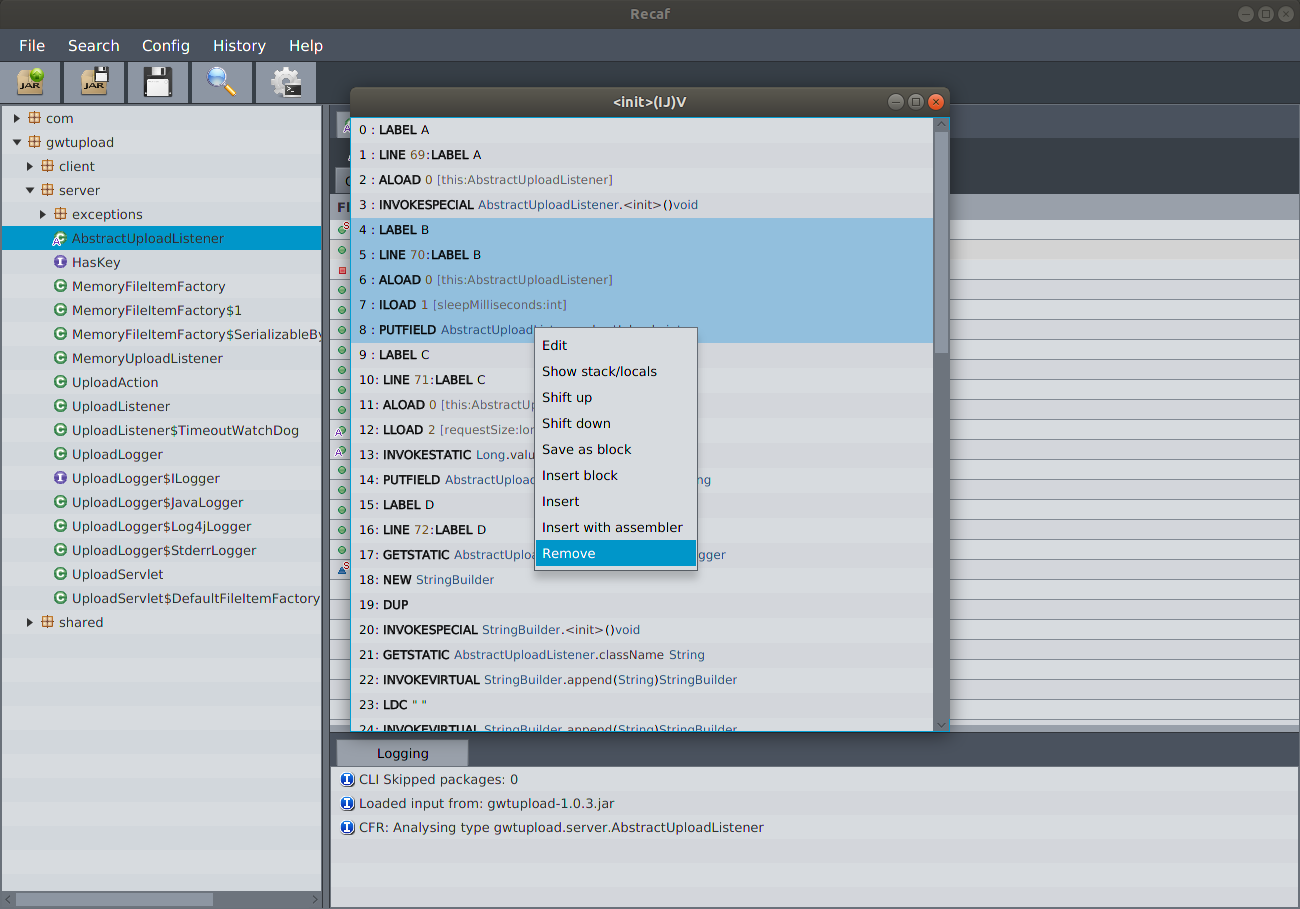
Task: Select Insert with assembler menu entry
Action: [612, 527]
